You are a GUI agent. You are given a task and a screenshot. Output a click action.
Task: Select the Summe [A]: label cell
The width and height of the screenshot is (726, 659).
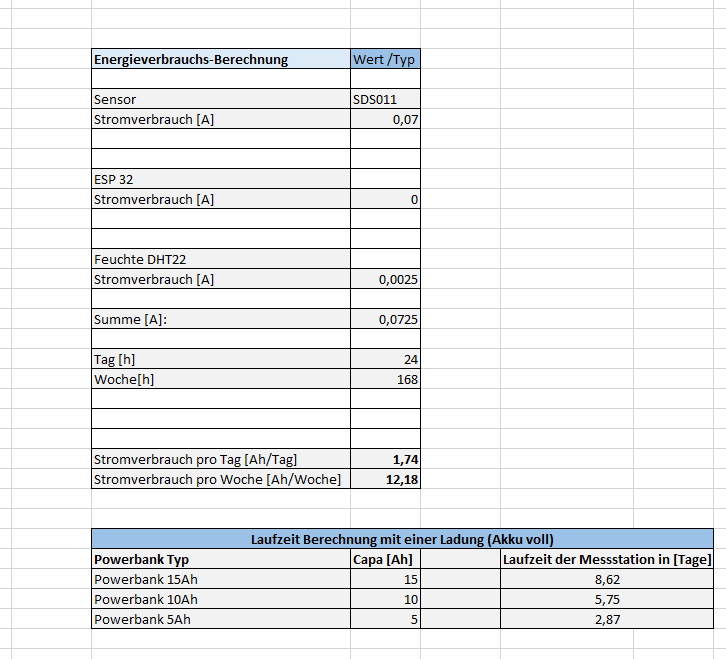coord(221,319)
